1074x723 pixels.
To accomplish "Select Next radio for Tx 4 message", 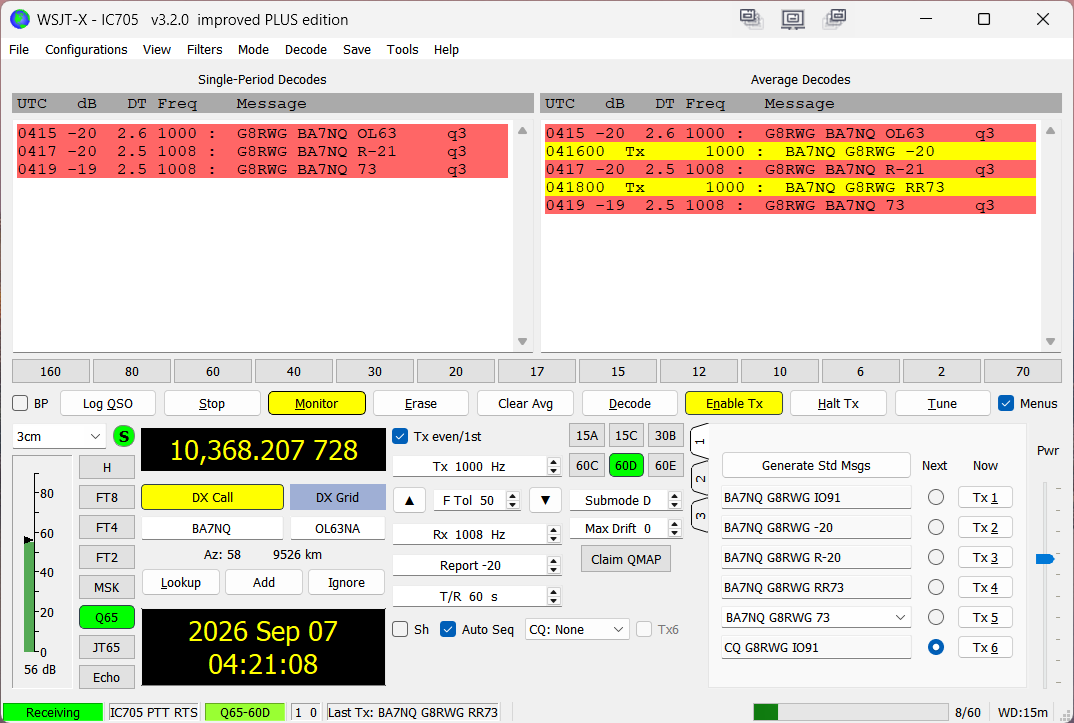I will pos(936,587).
